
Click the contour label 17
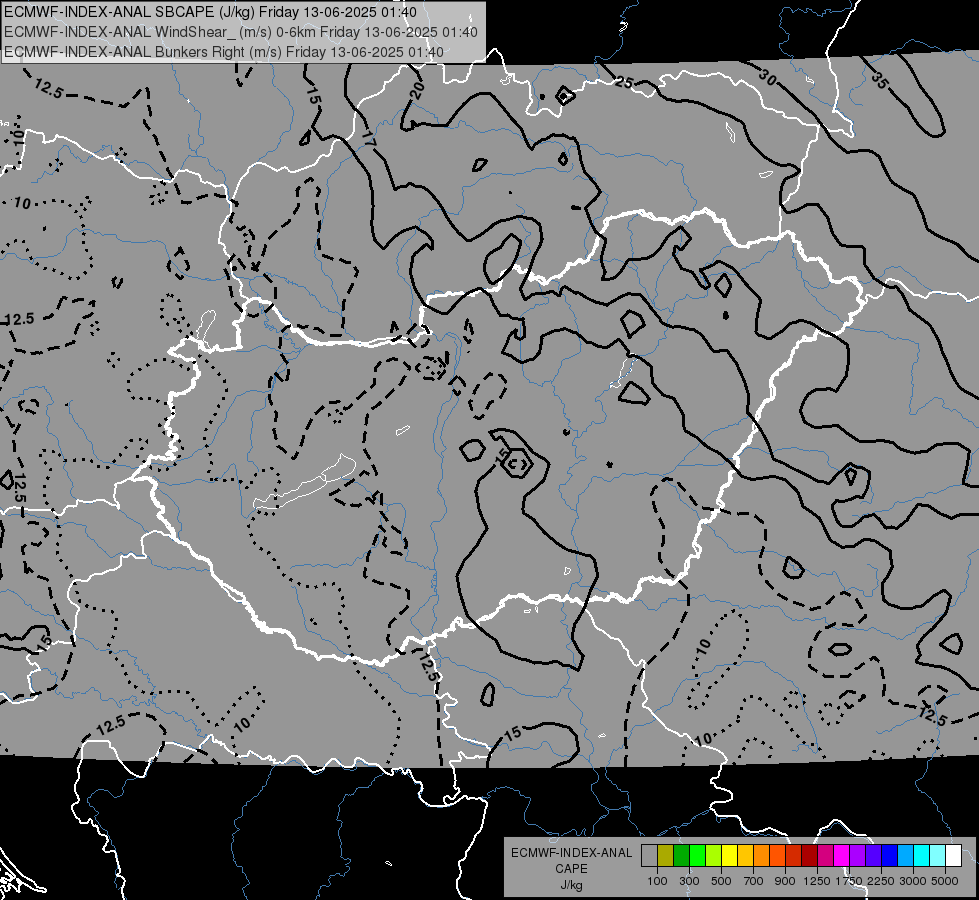pos(369,139)
